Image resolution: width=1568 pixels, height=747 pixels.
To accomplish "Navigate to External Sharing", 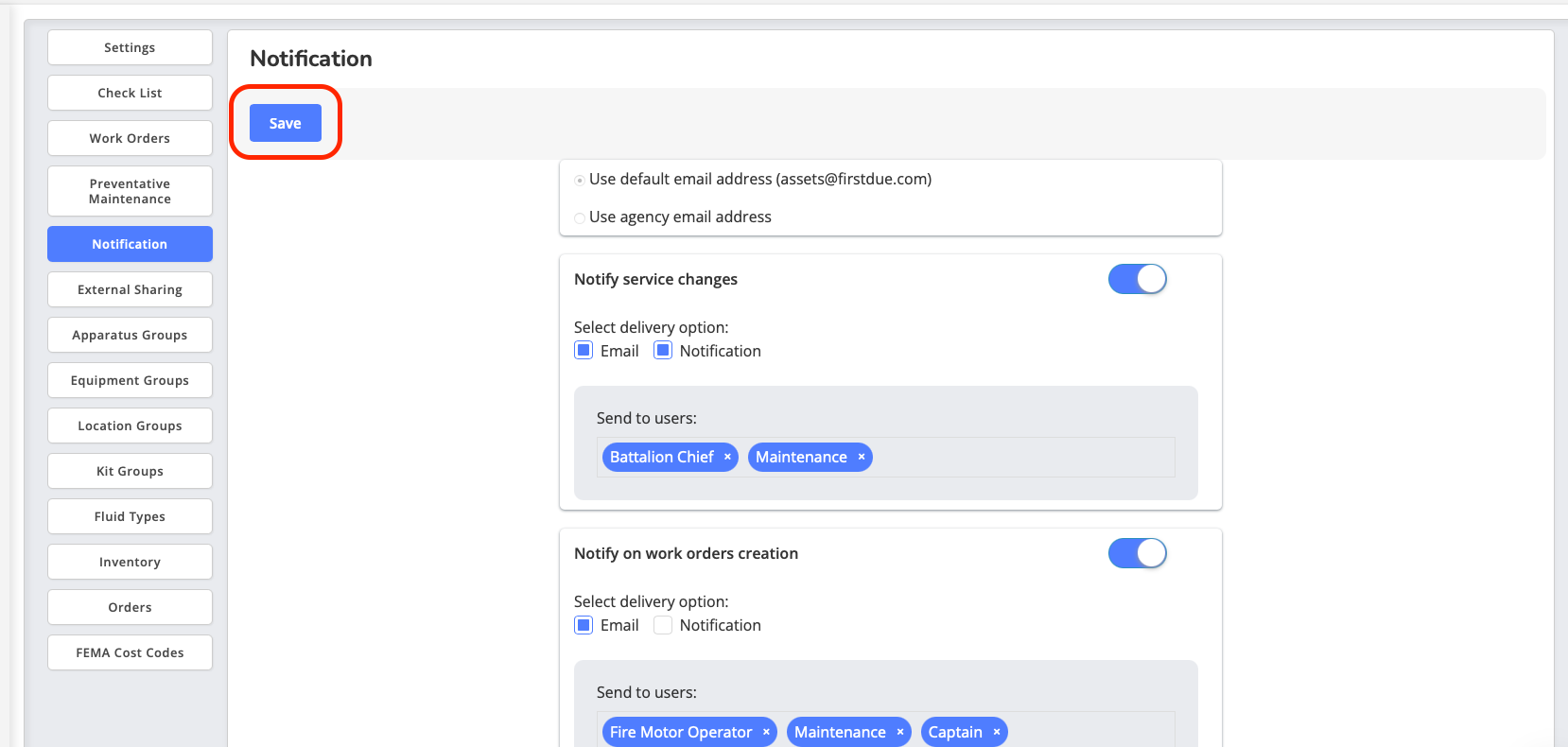I will [x=130, y=289].
